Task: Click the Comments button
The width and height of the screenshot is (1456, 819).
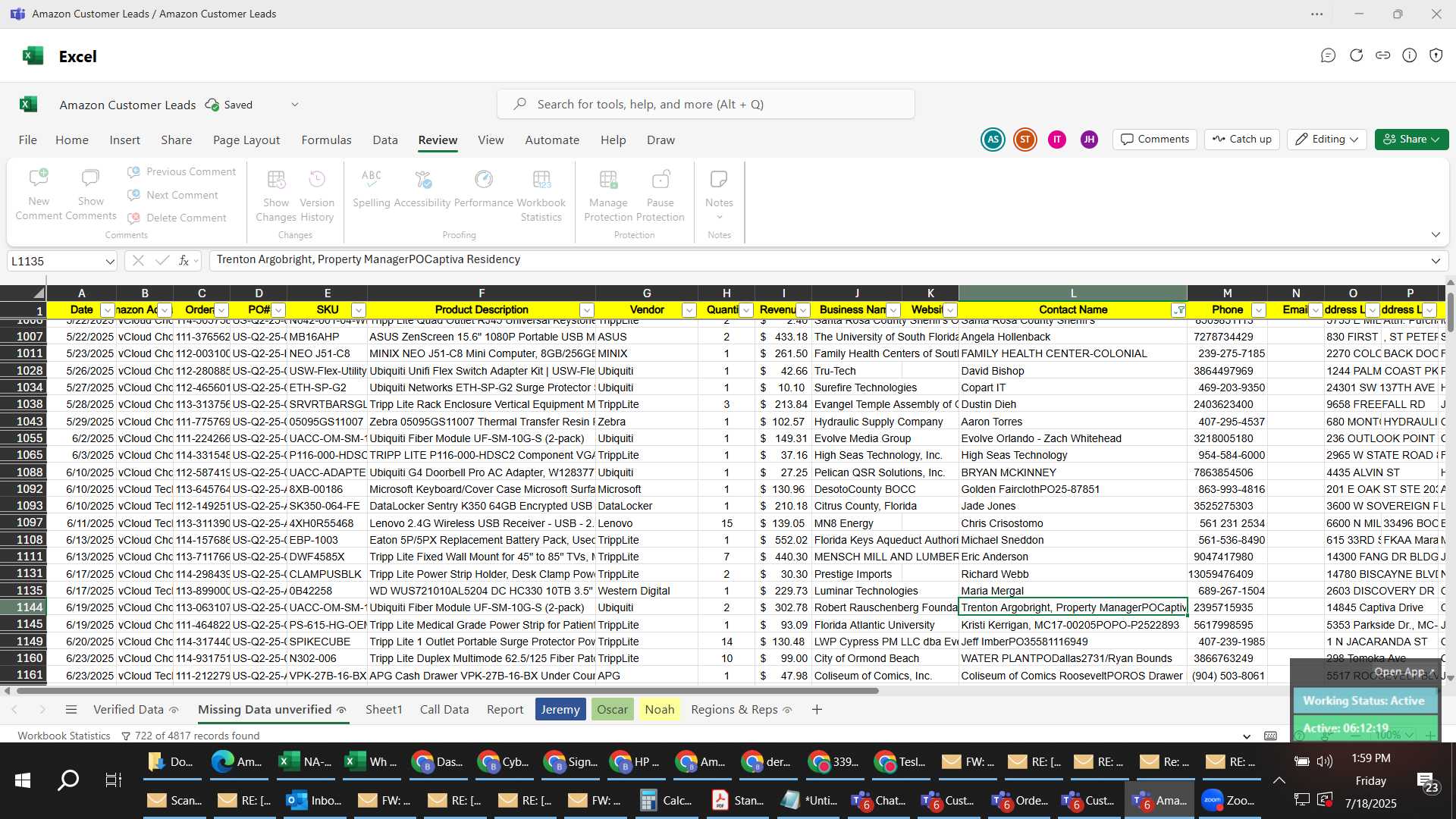Action: coord(1155,140)
